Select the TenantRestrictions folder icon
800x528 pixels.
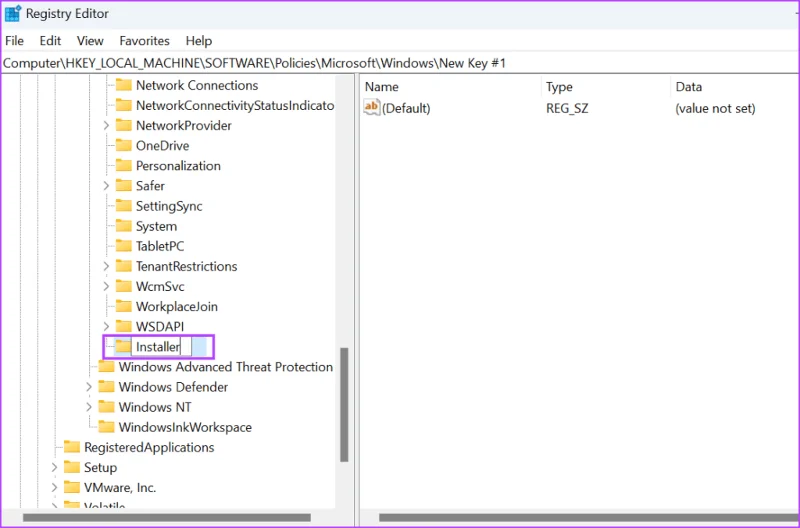pos(123,266)
